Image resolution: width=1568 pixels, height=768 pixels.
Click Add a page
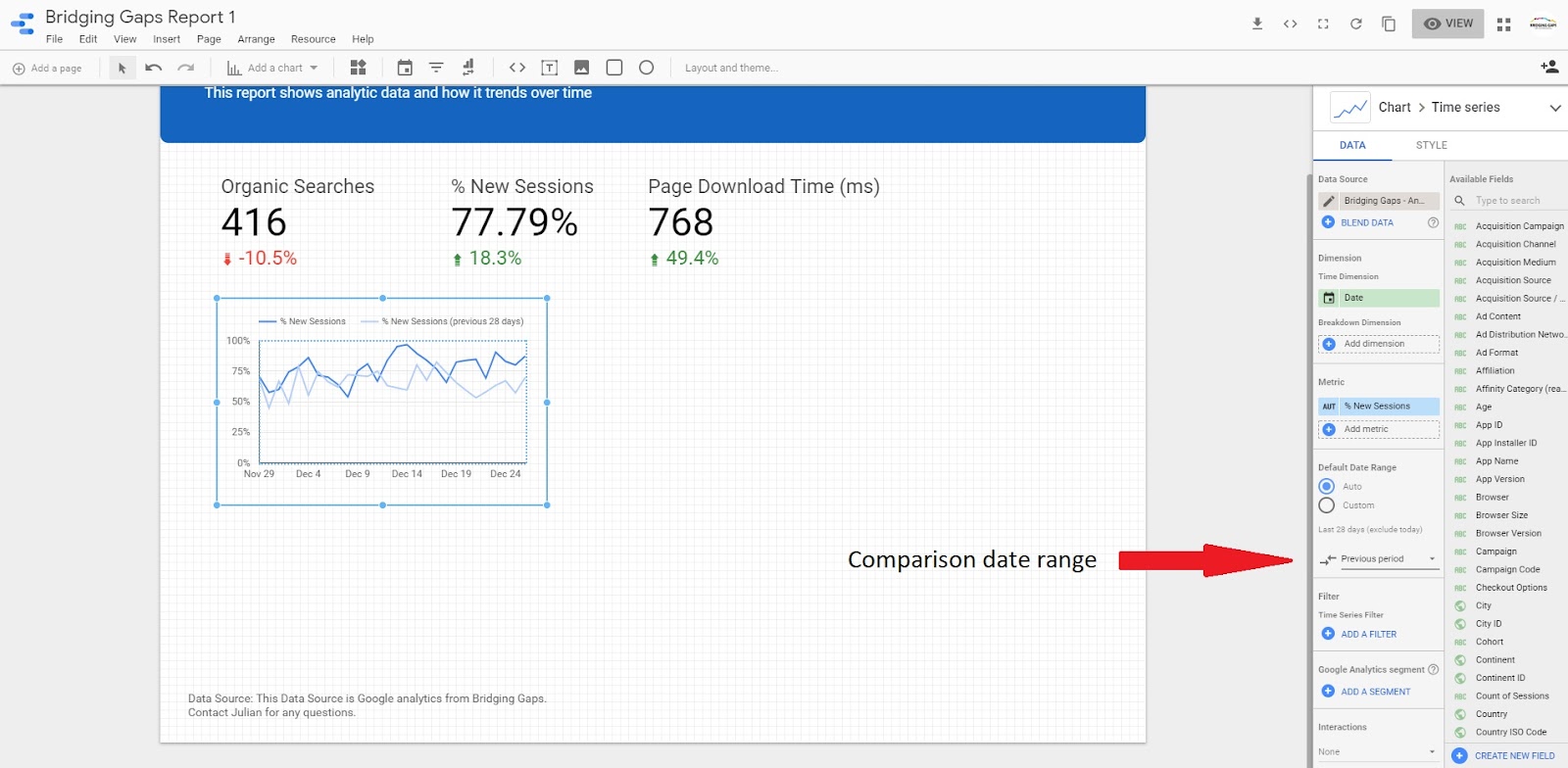tap(47, 68)
